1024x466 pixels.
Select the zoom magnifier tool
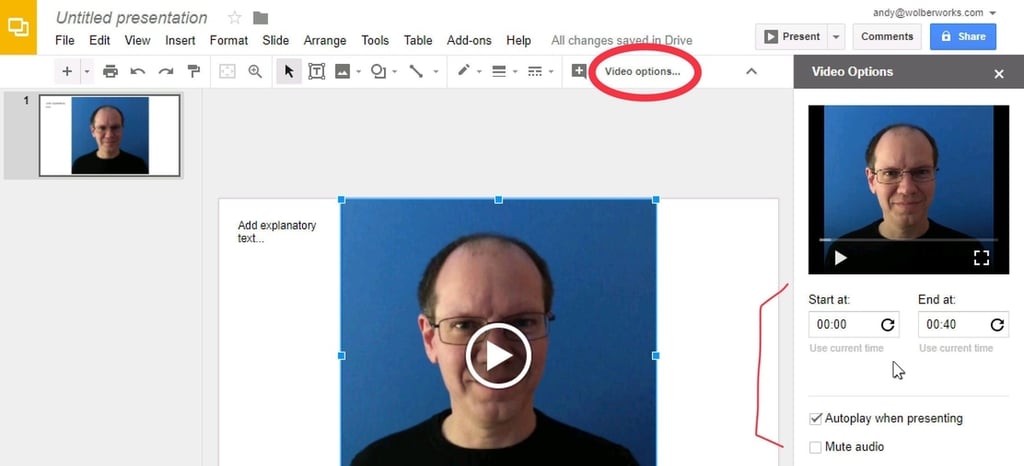[x=255, y=71]
